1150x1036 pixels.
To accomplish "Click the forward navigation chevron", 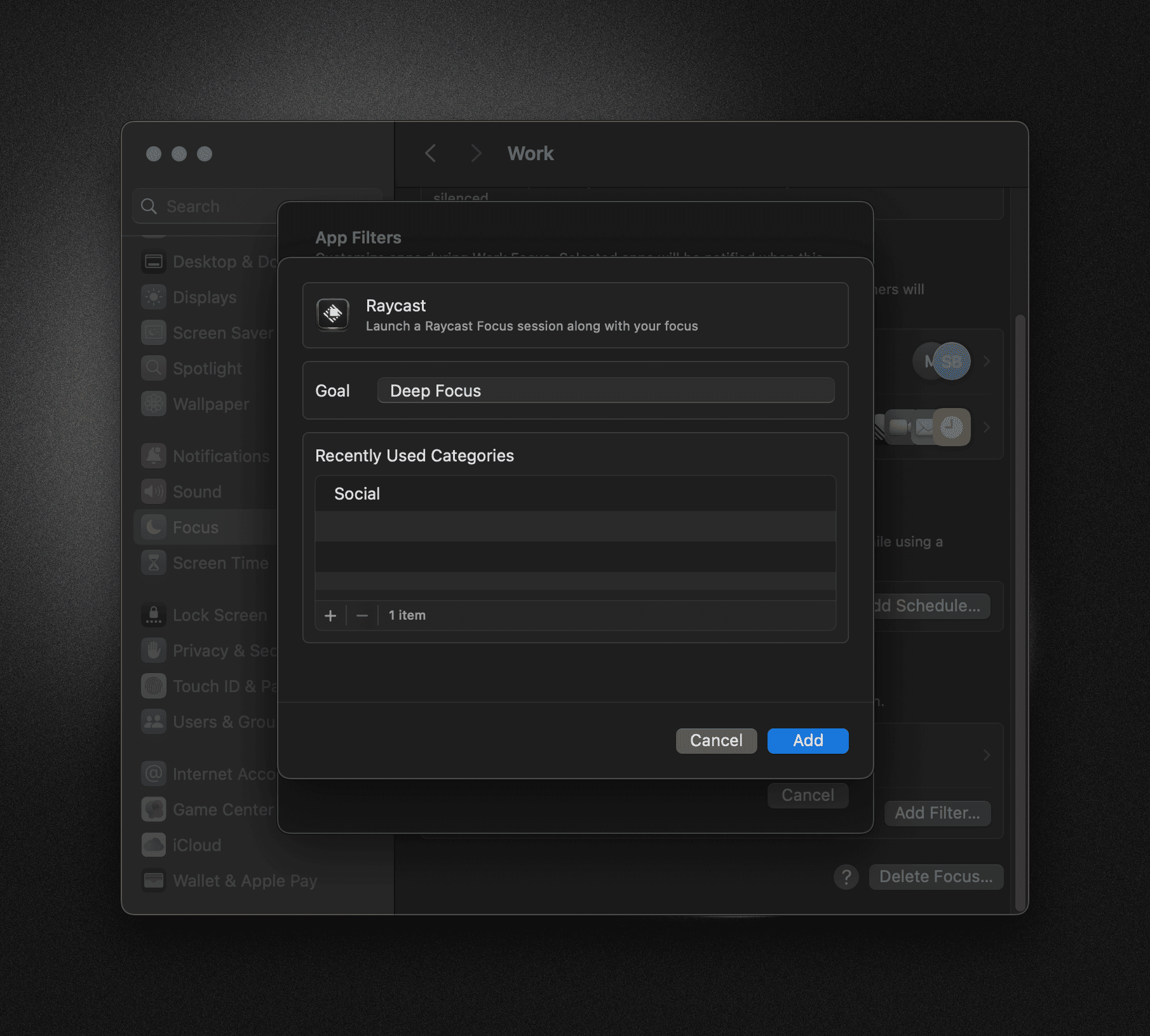I will [476, 153].
